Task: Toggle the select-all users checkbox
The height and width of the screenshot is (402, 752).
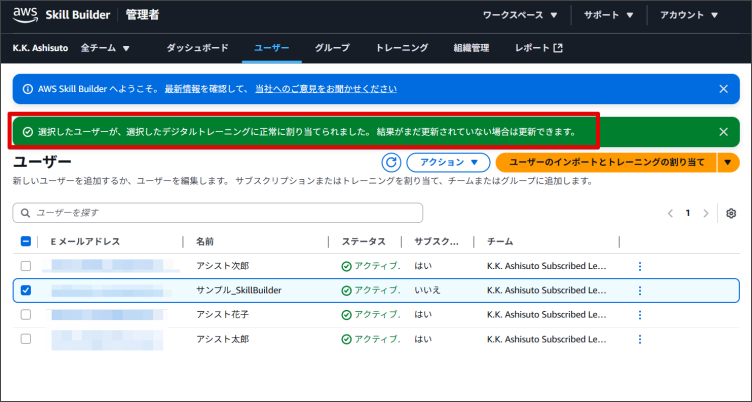Action: tap(26, 241)
